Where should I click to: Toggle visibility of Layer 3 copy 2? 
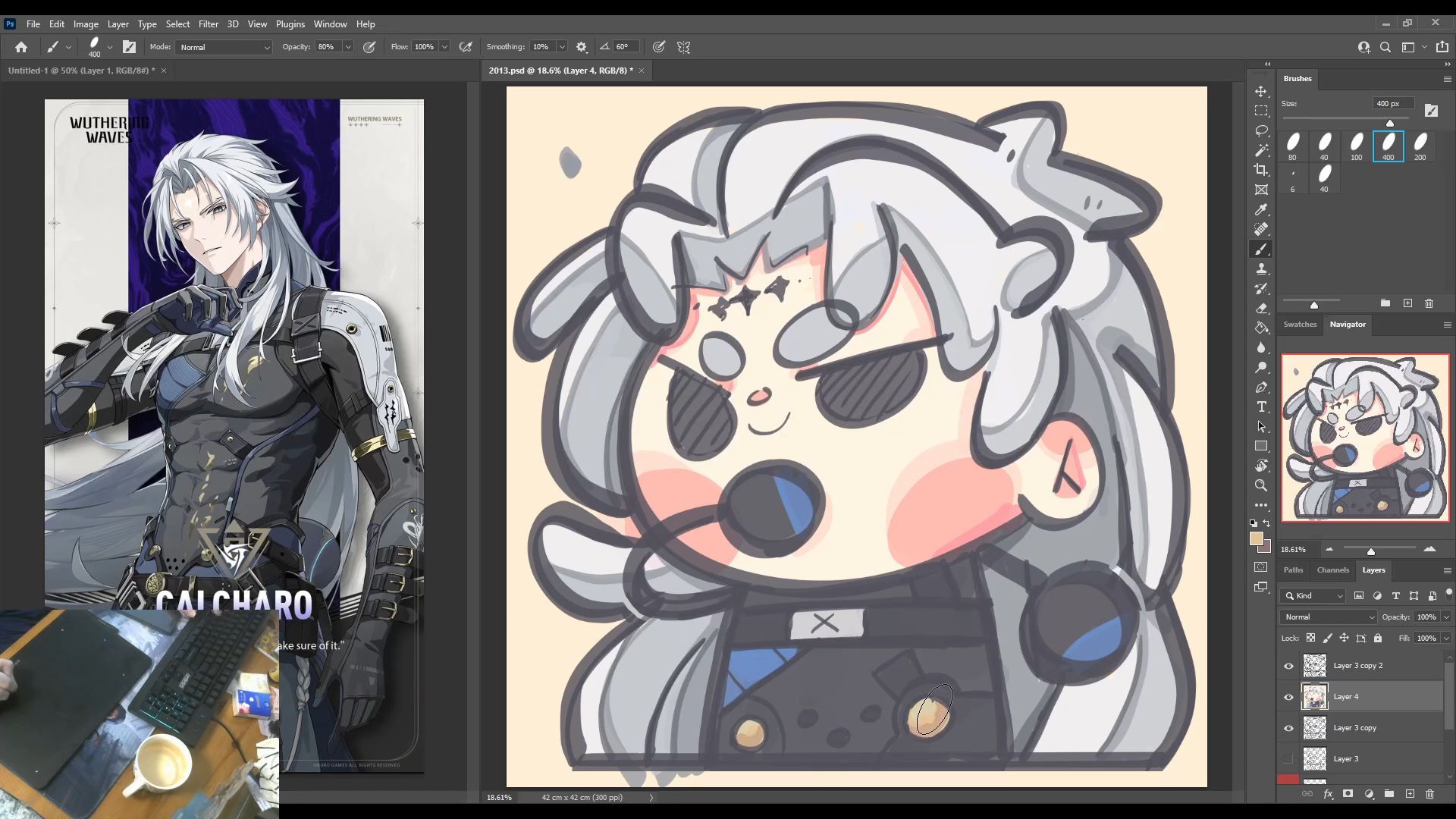(x=1288, y=666)
